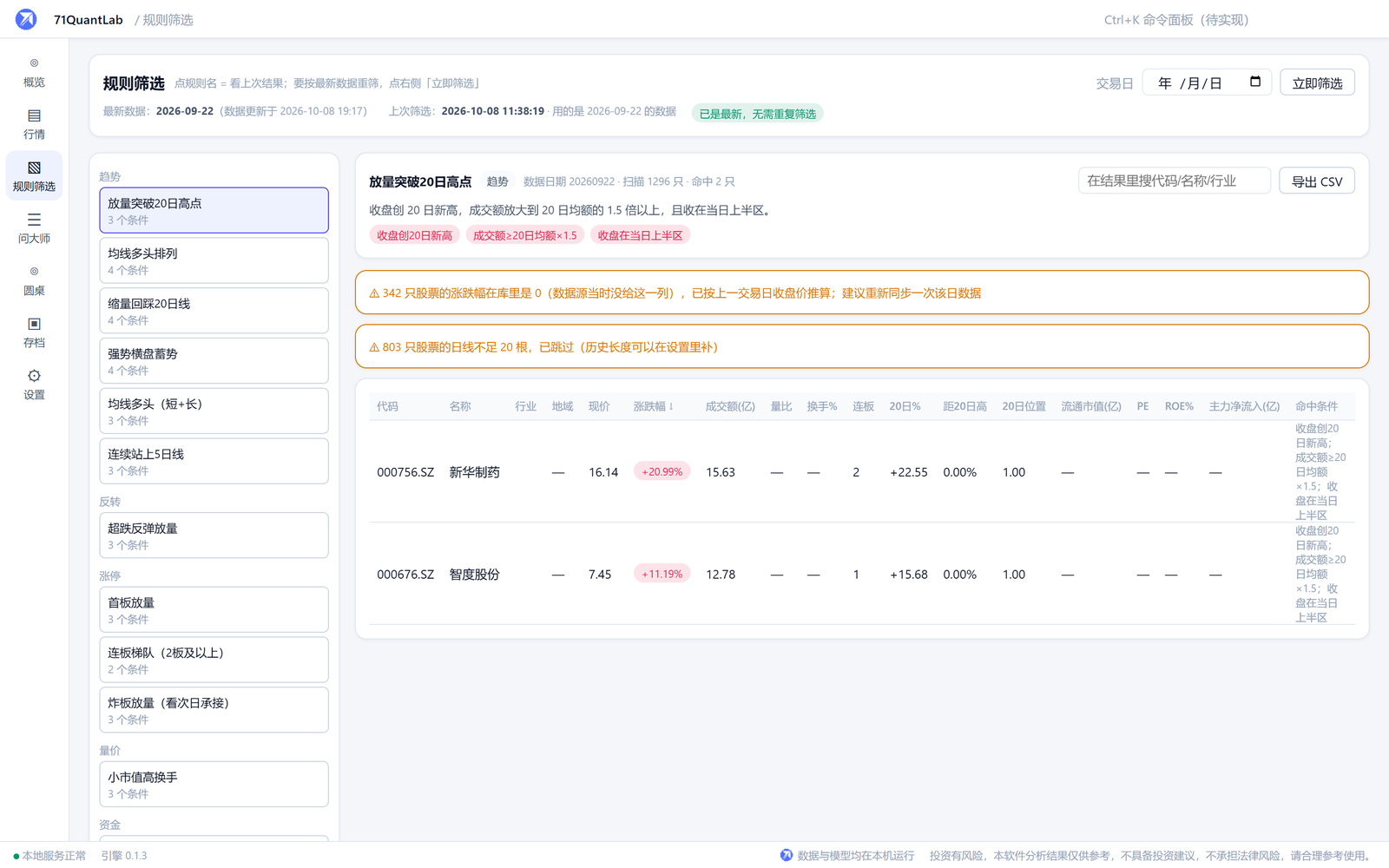Click stock code 000676.SZ
The height and width of the screenshot is (868, 1389).
pyautogui.click(x=405, y=575)
